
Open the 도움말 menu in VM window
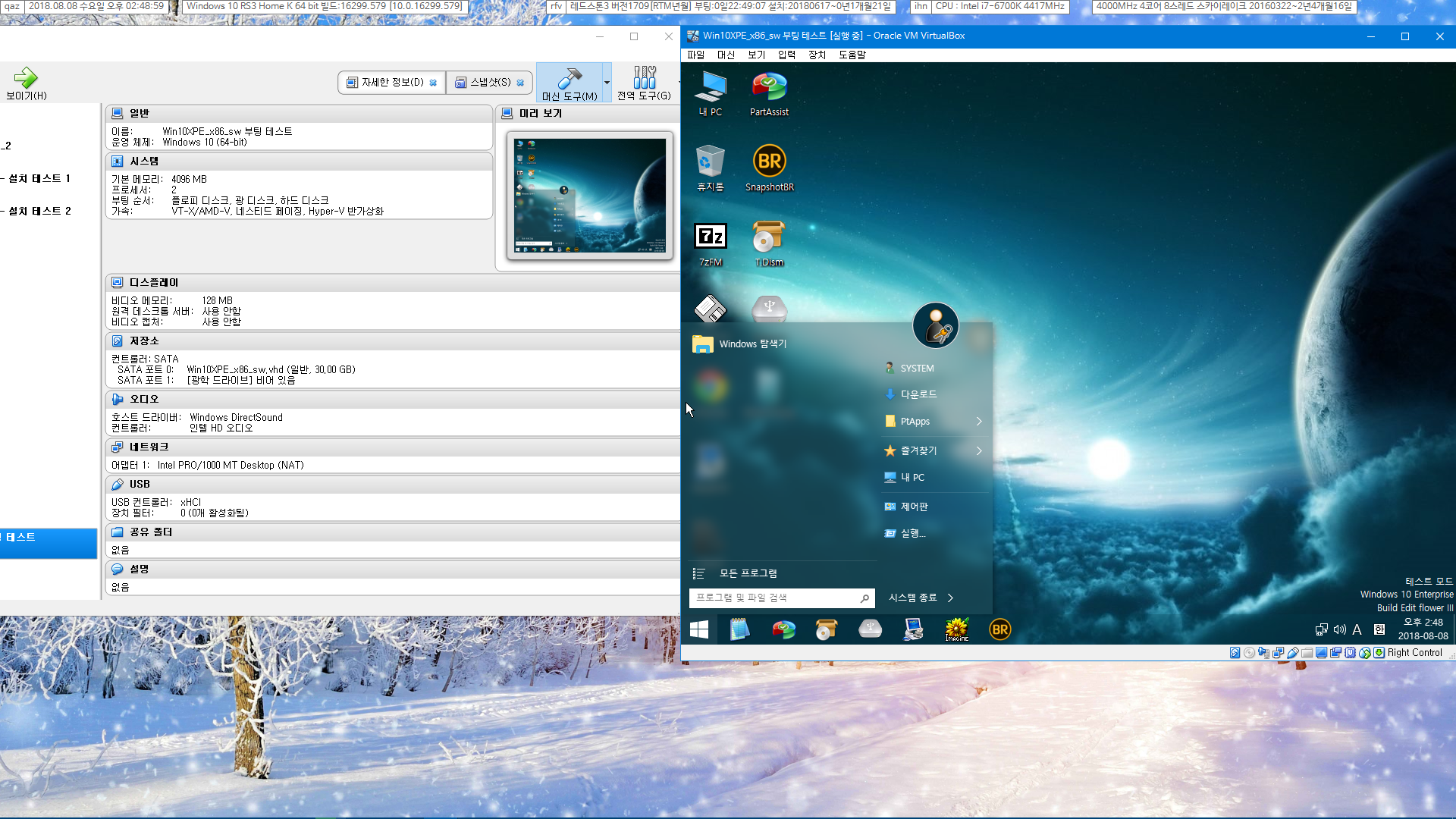click(x=852, y=55)
